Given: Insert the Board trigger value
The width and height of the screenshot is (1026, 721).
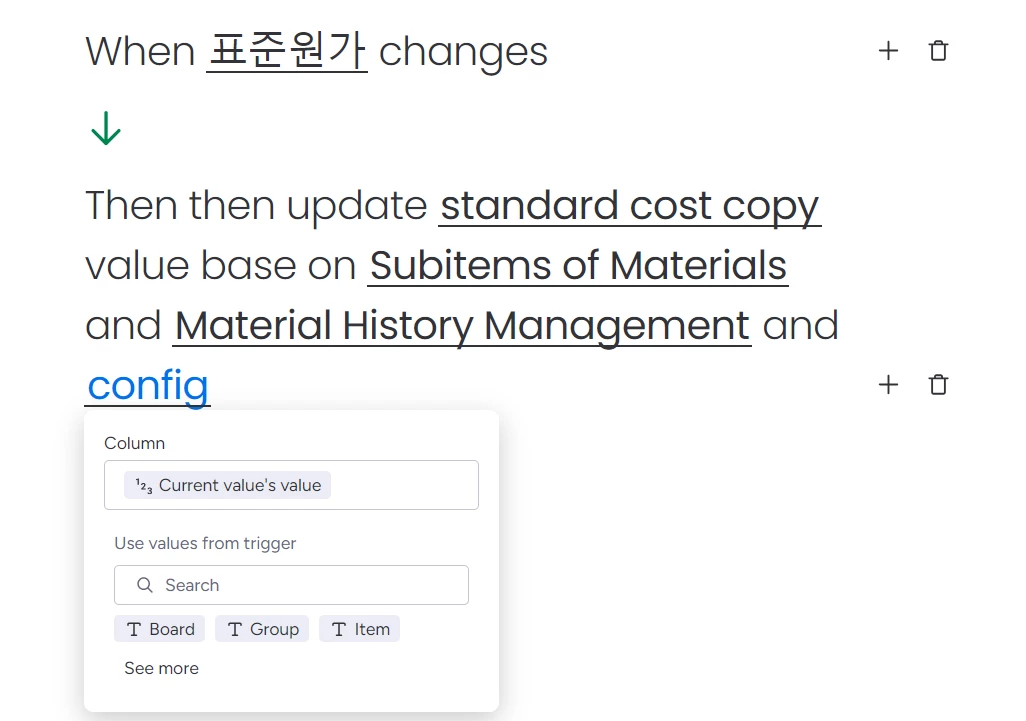Looking at the screenshot, I should pos(160,629).
